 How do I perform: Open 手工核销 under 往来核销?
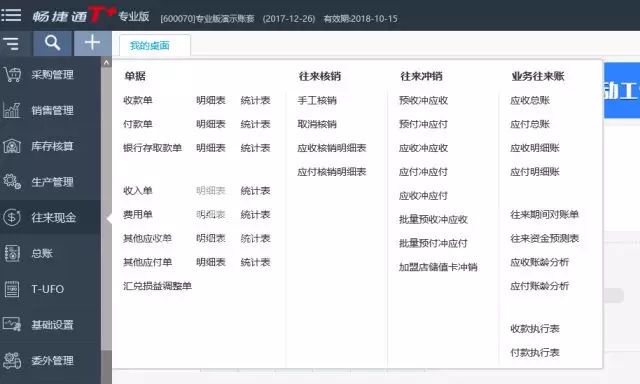click(317, 100)
